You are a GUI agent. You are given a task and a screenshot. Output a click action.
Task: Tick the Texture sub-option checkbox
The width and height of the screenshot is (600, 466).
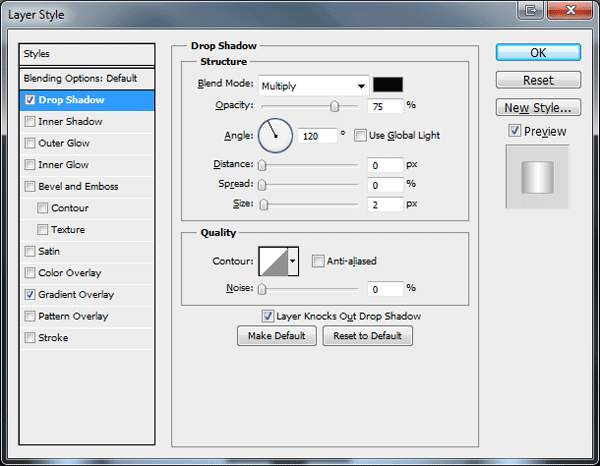tap(42, 230)
